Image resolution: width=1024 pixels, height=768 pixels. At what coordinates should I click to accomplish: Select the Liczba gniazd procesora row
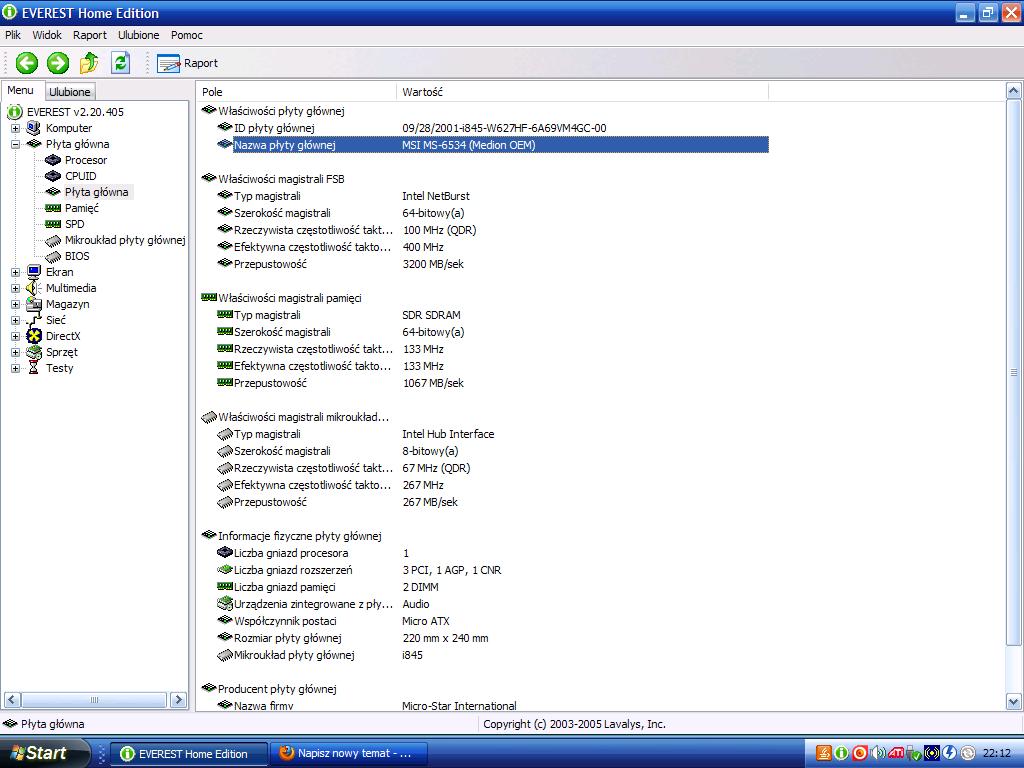[x=485, y=553]
